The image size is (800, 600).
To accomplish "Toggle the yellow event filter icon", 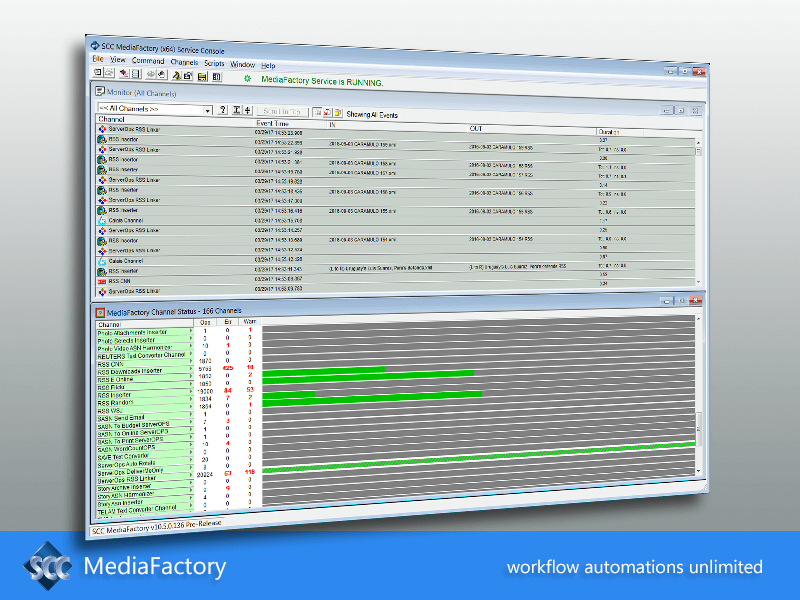I will [x=337, y=113].
